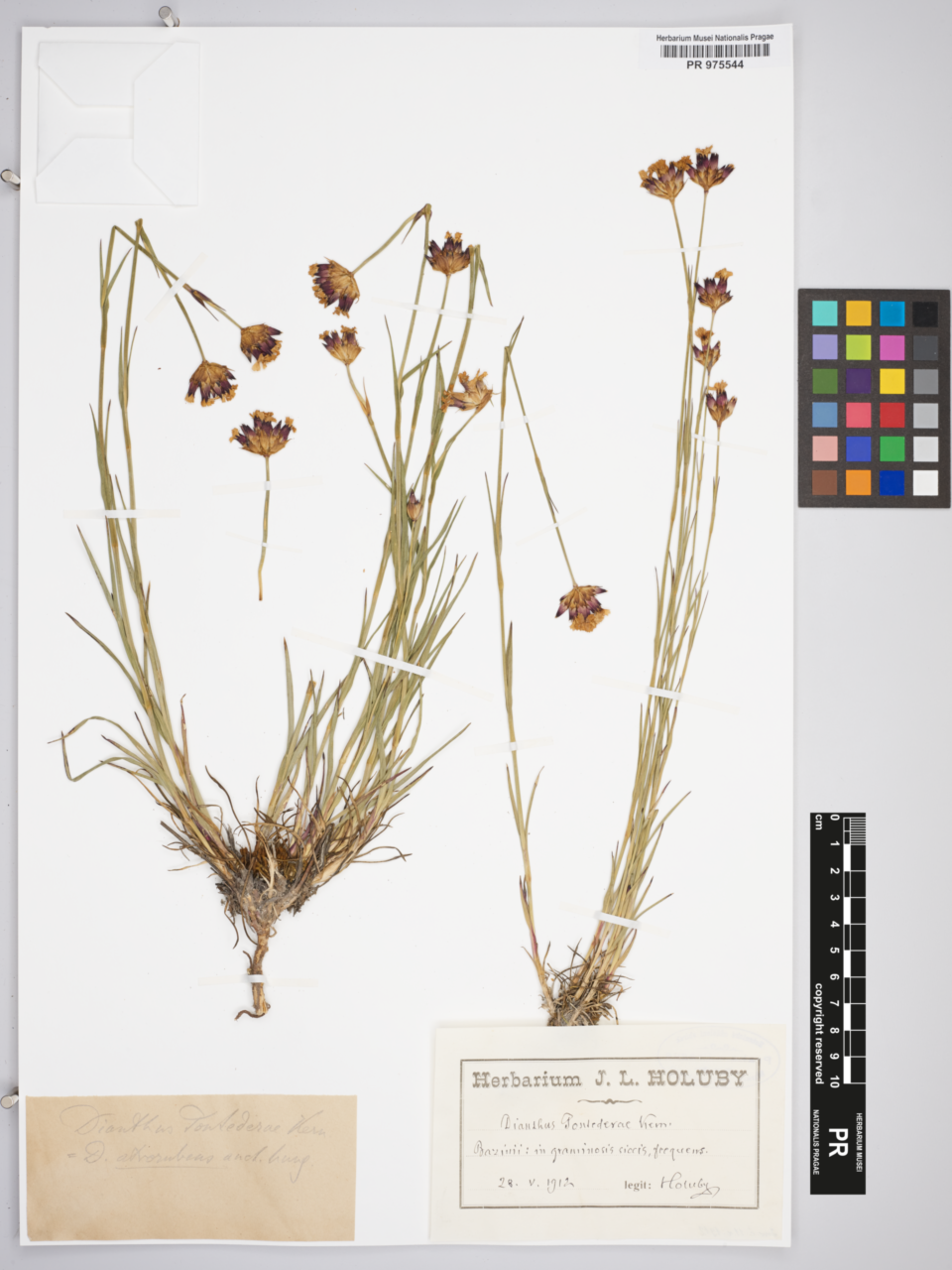Select the purple swatch on the color chart
This screenshot has width=952, height=1270.
click(x=858, y=381)
